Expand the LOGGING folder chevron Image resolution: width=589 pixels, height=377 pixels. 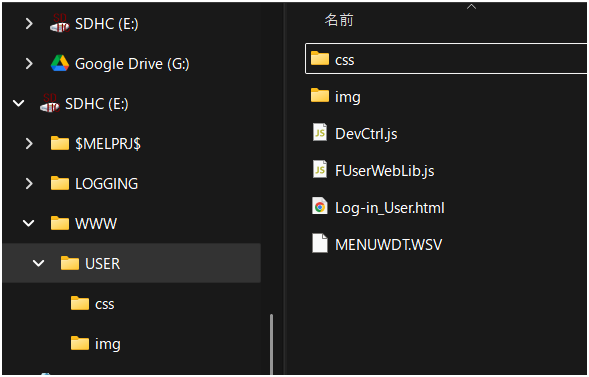click(x=29, y=184)
